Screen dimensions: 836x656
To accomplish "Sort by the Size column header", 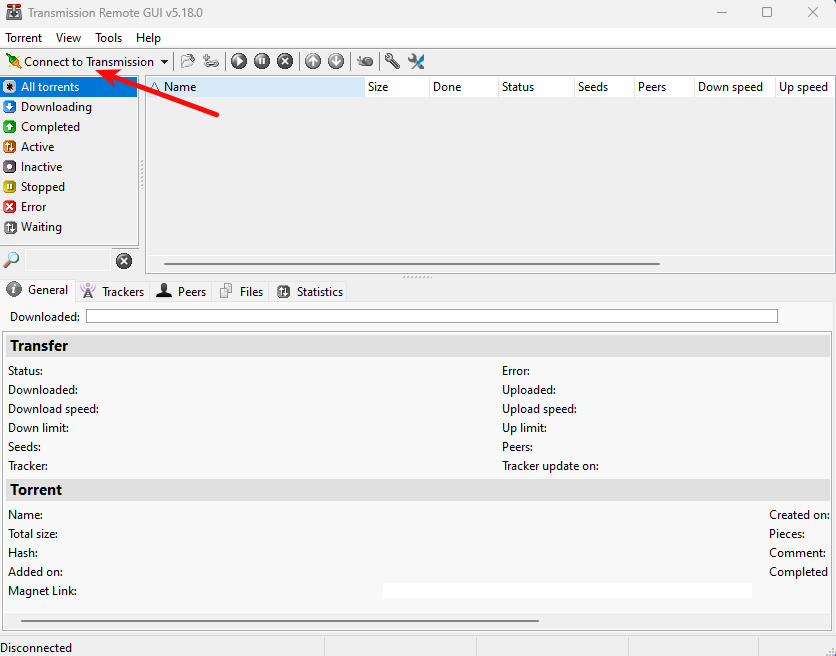I will click(397, 87).
